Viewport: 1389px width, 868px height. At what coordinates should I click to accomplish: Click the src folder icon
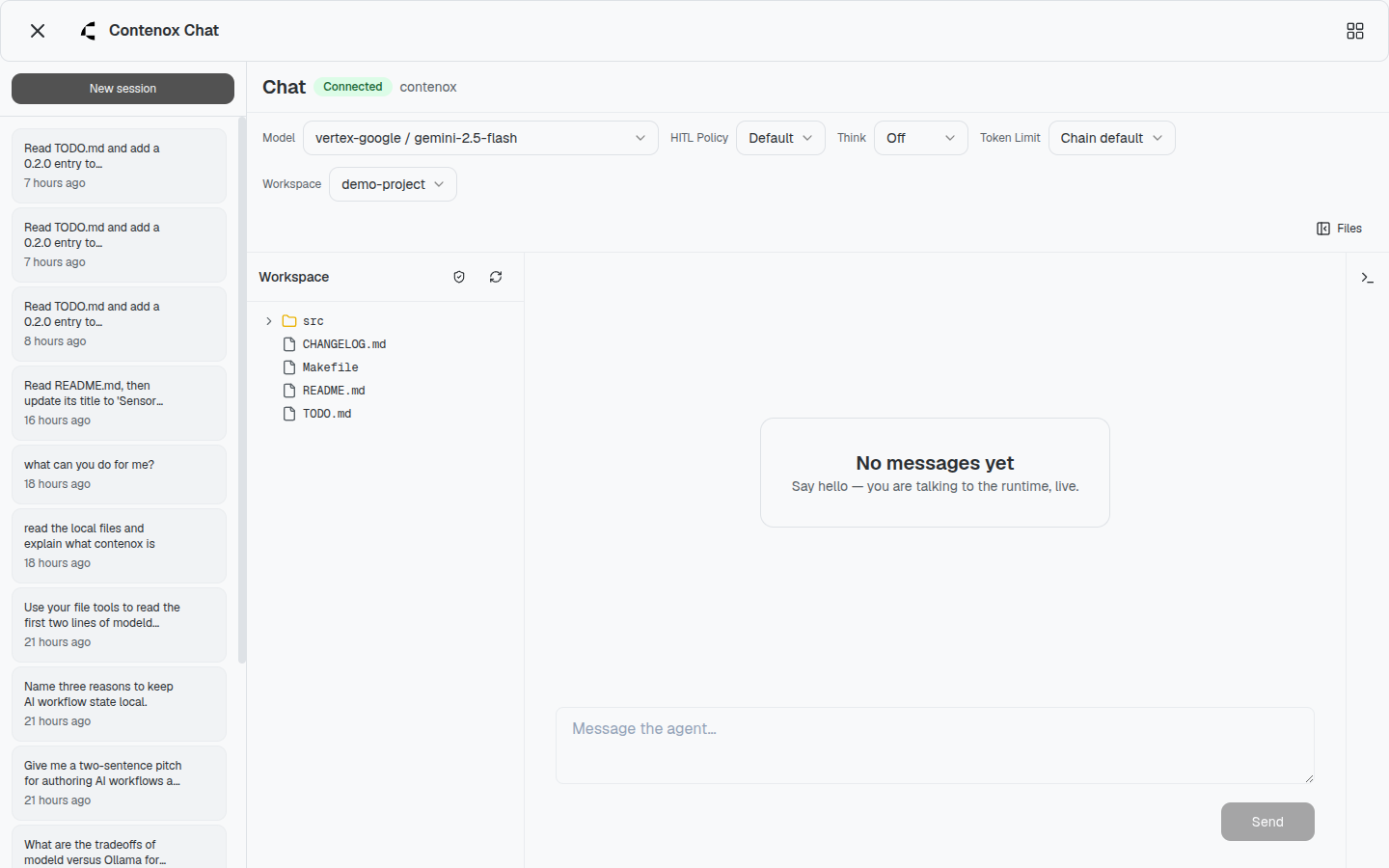coord(289,321)
